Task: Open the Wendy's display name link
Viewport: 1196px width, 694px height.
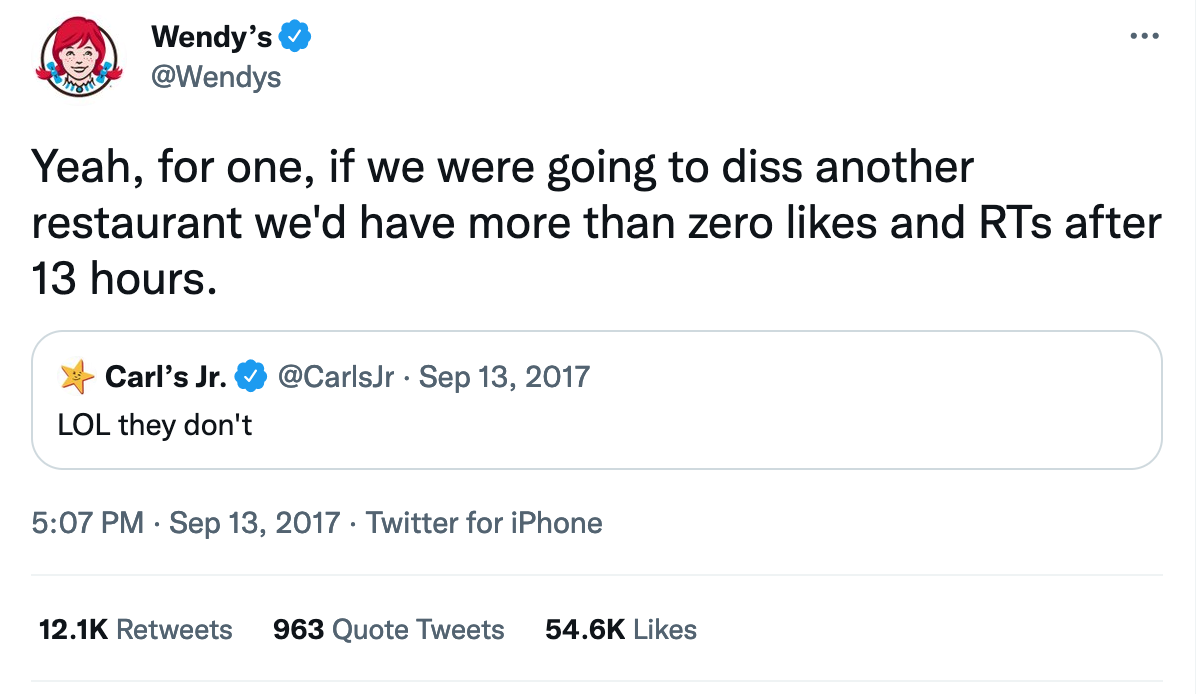Action: [211, 38]
